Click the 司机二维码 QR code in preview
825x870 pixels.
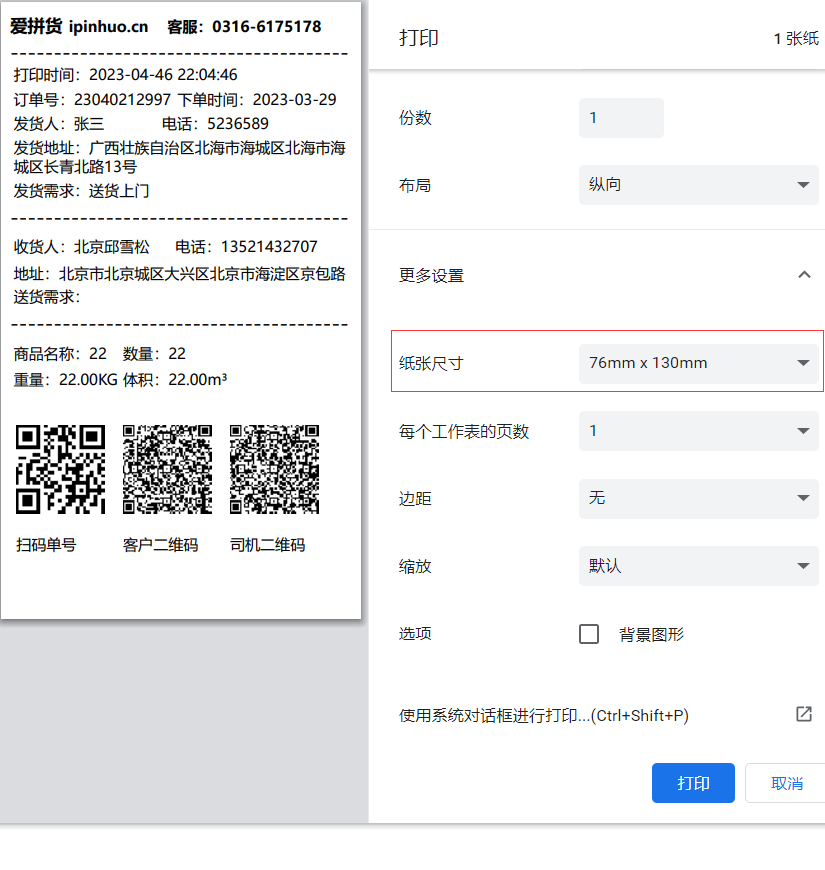click(x=274, y=469)
